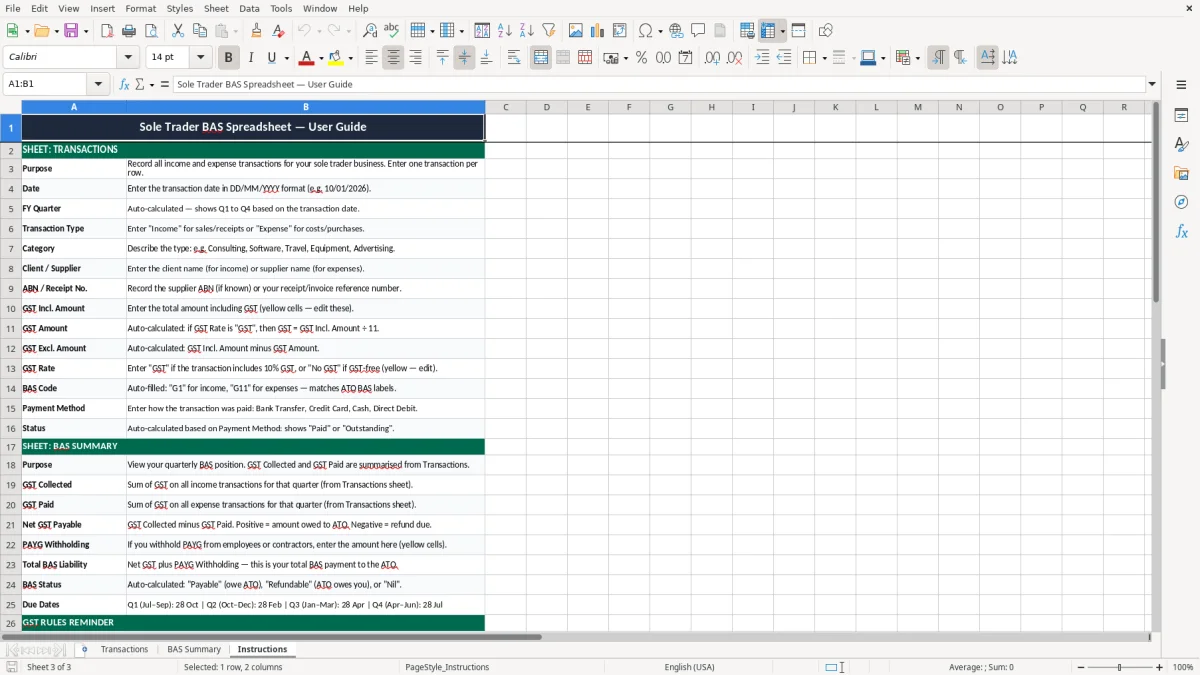Sort ascending A to Z
Image resolution: width=1200 pixels, height=675 pixels.
pos(504,31)
